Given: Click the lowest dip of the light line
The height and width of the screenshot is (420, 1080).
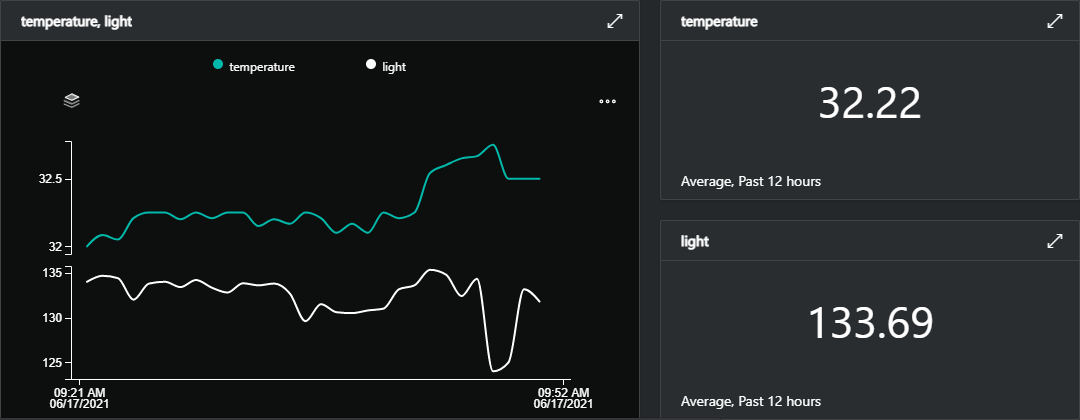Looking at the screenshot, I should 494,371.
